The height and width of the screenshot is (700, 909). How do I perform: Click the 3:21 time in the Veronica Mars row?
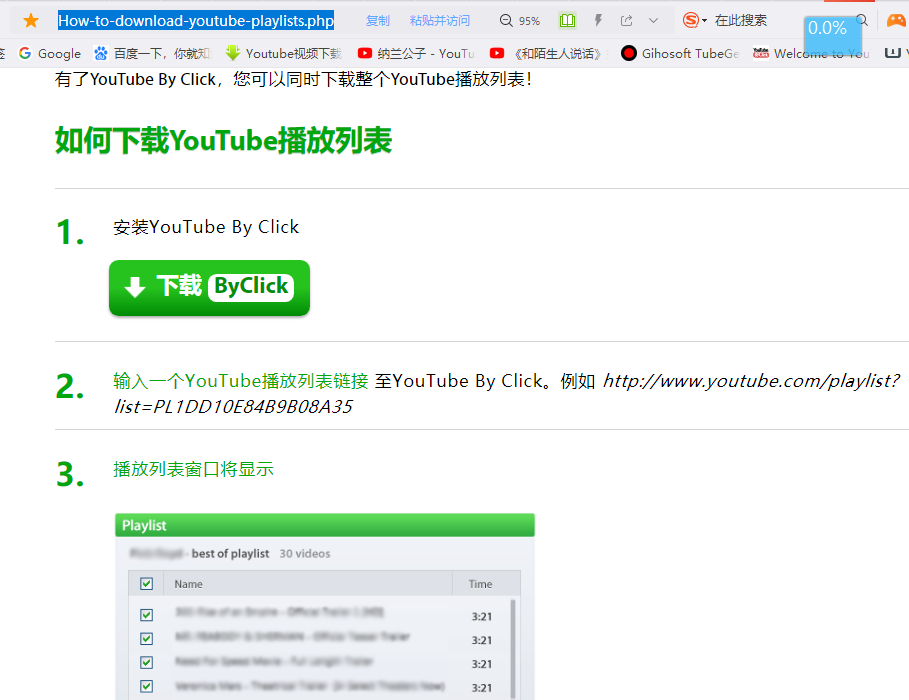point(482,688)
